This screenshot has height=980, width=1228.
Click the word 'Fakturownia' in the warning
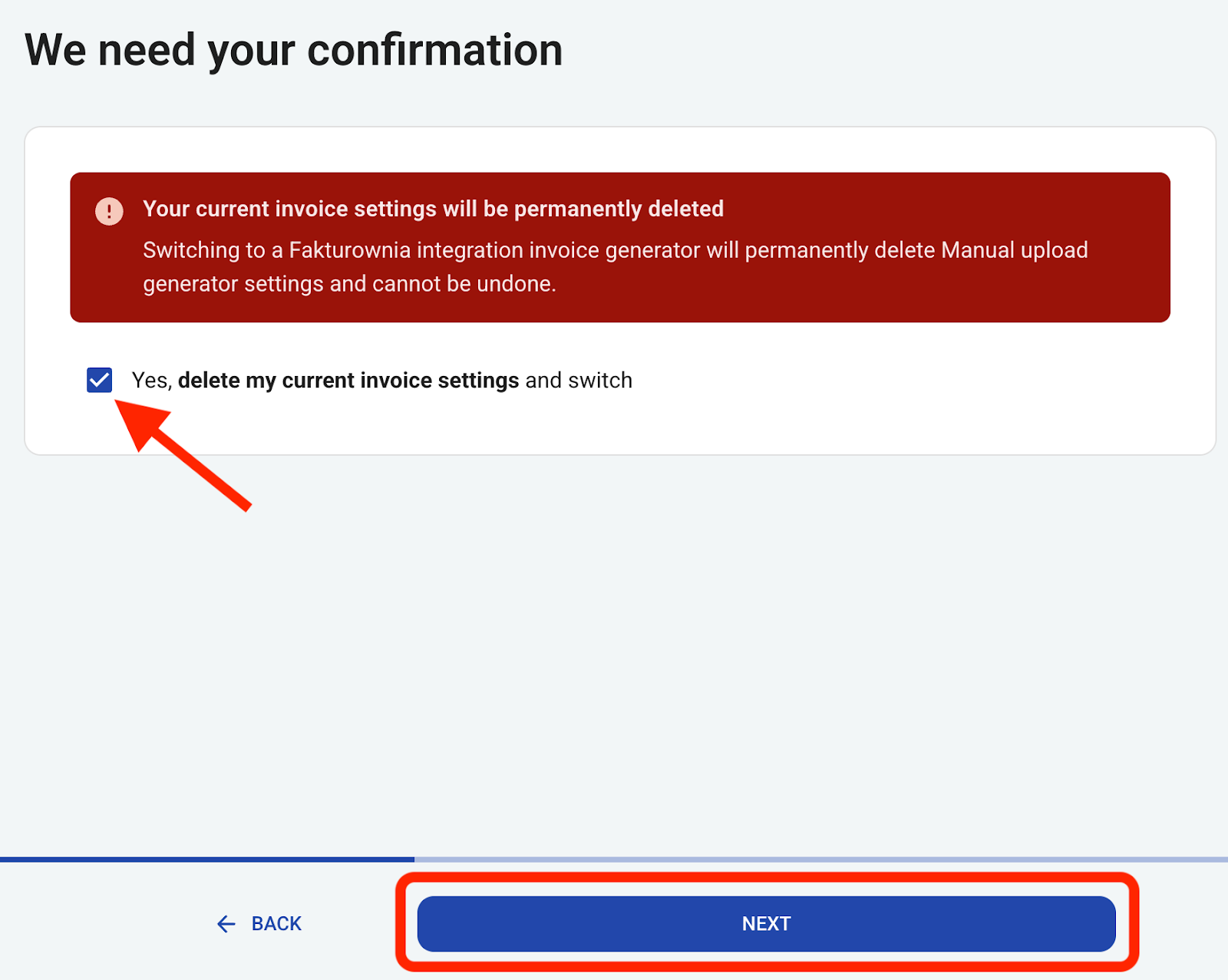pyautogui.click(x=349, y=250)
